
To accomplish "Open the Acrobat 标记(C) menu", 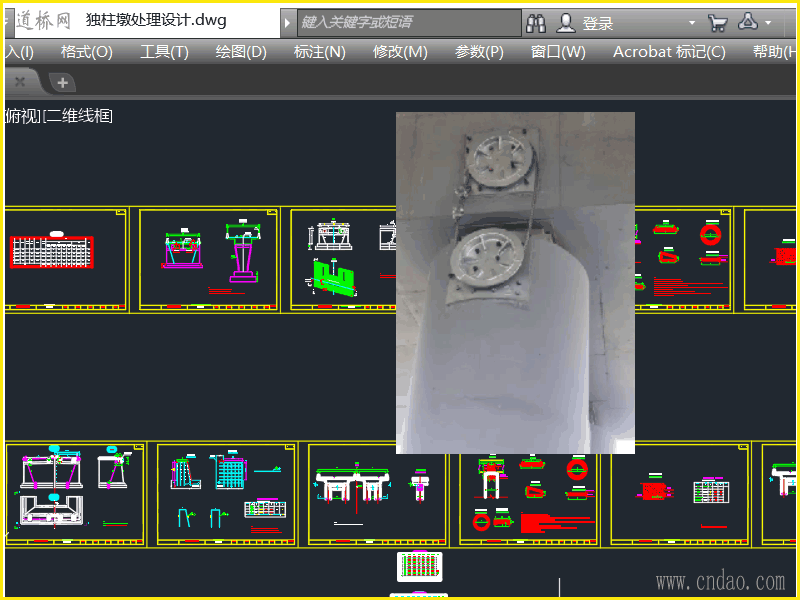I will click(669, 52).
